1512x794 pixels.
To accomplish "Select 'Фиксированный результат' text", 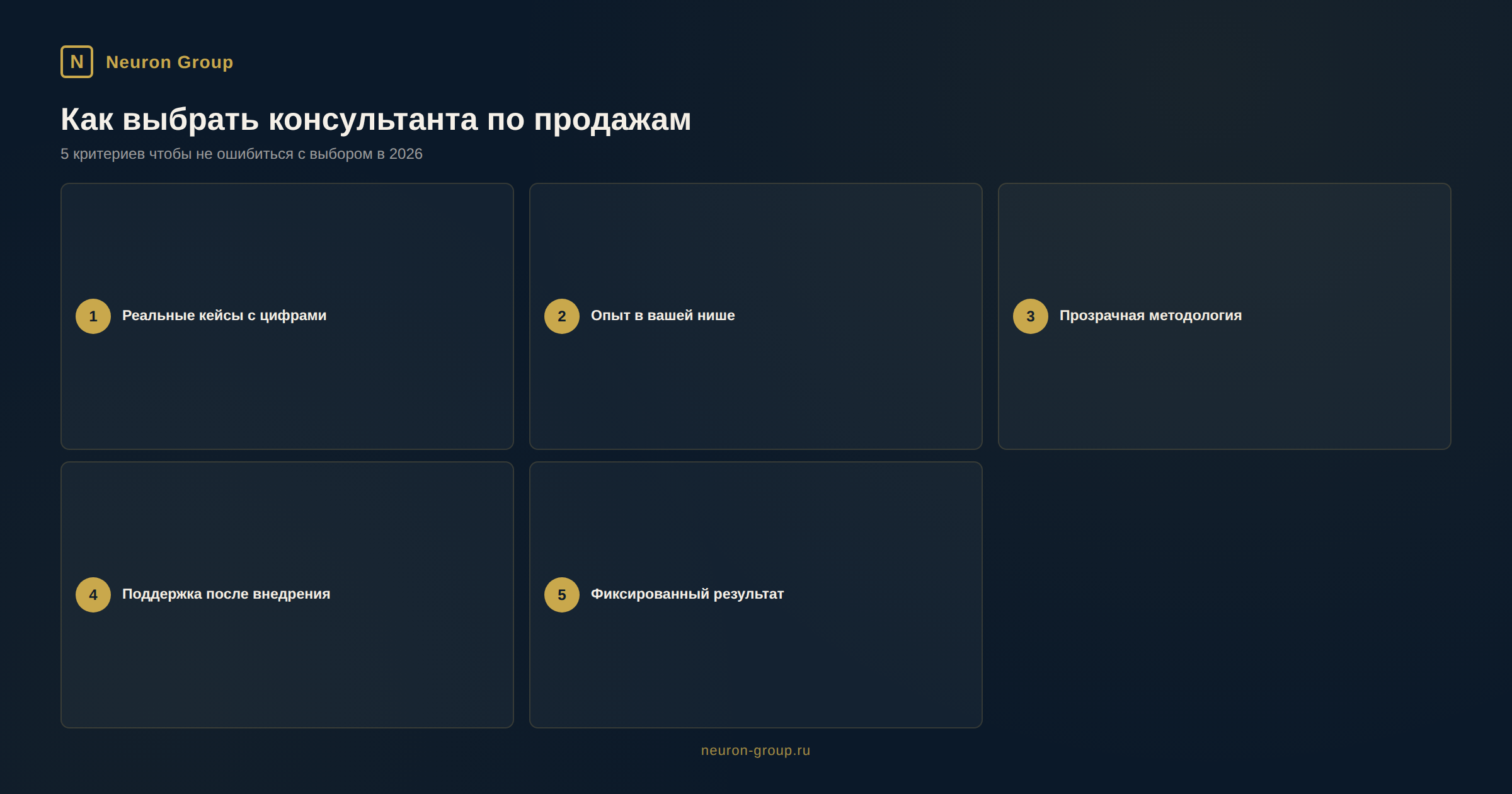I will pos(687,594).
